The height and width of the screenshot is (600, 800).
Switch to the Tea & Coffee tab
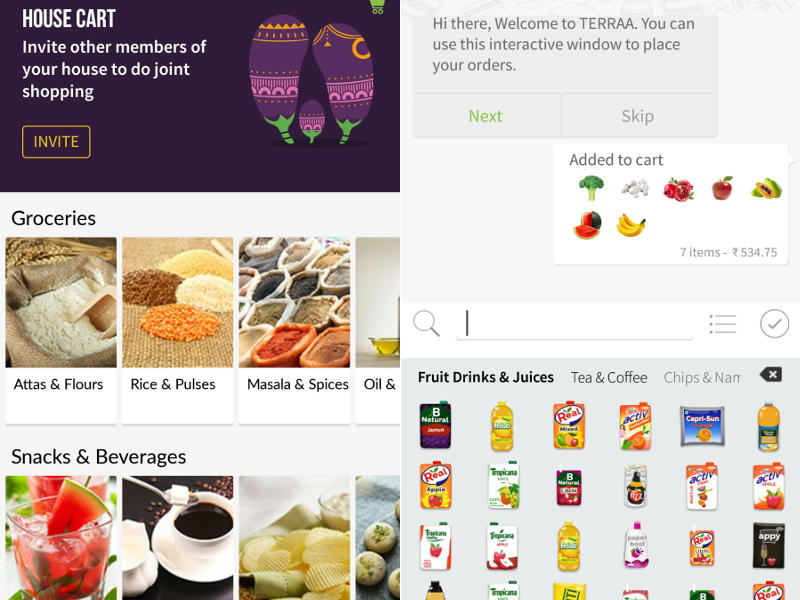pyautogui.click(x=609, y=378)
